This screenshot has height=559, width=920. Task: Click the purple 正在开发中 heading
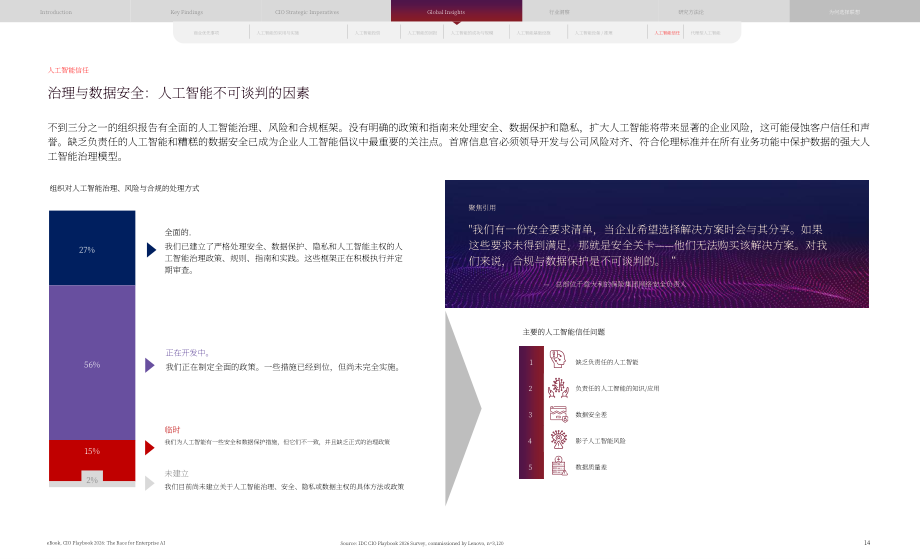(x=187, y=353)
